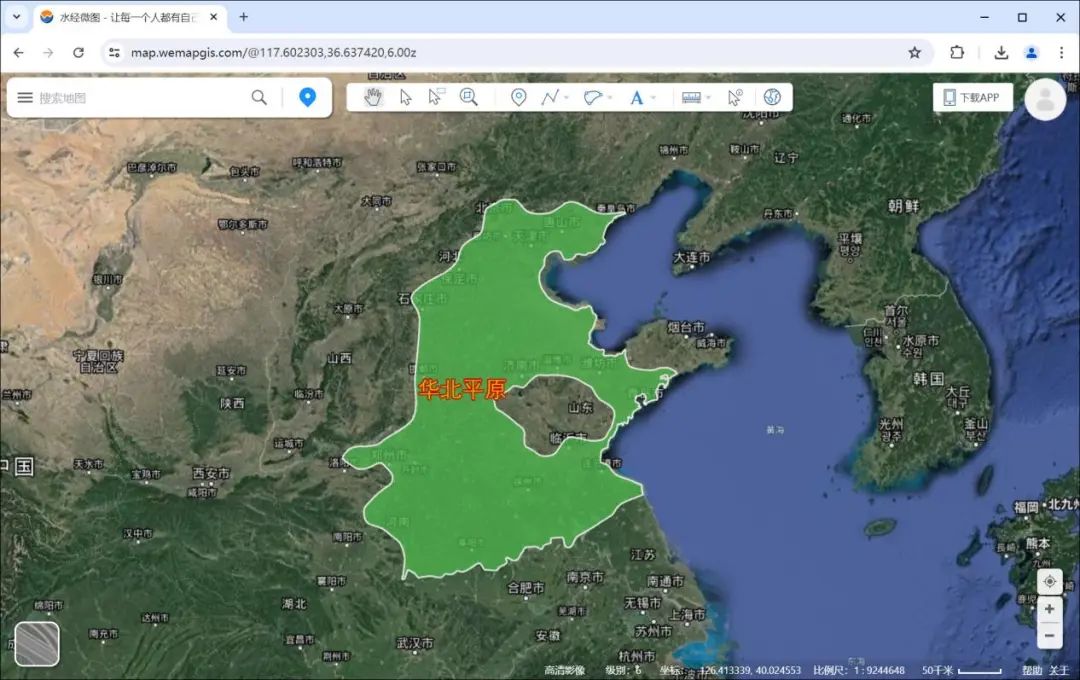1080x680 pixels.
Task: Open the 帮助 help link
Action: coord(1032,670)
